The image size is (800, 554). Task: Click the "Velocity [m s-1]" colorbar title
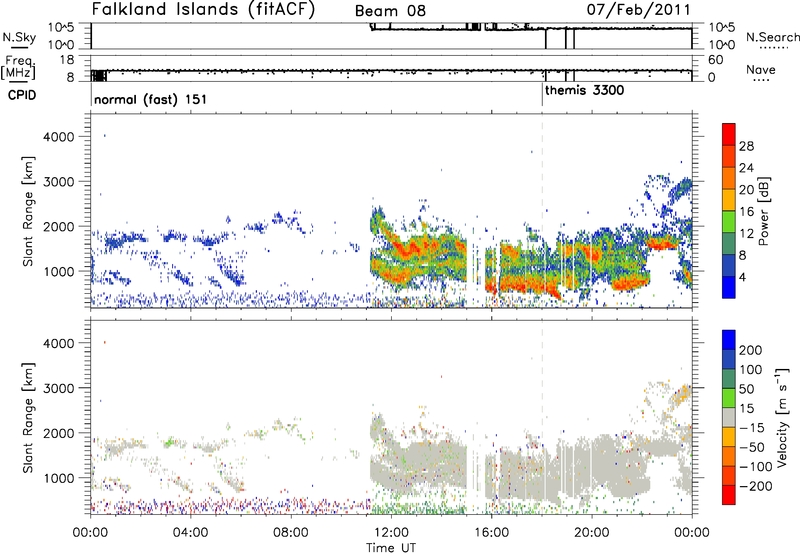click(x=782, y=418)
